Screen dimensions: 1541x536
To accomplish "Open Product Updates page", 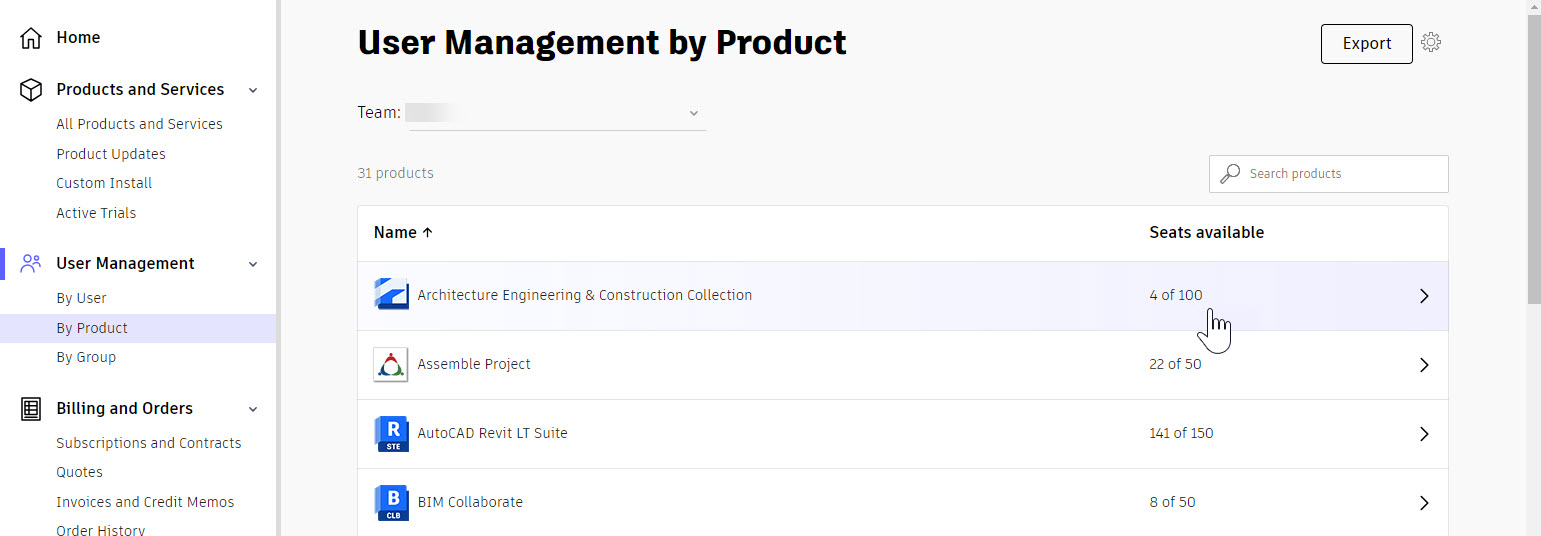I will point(111,154).
